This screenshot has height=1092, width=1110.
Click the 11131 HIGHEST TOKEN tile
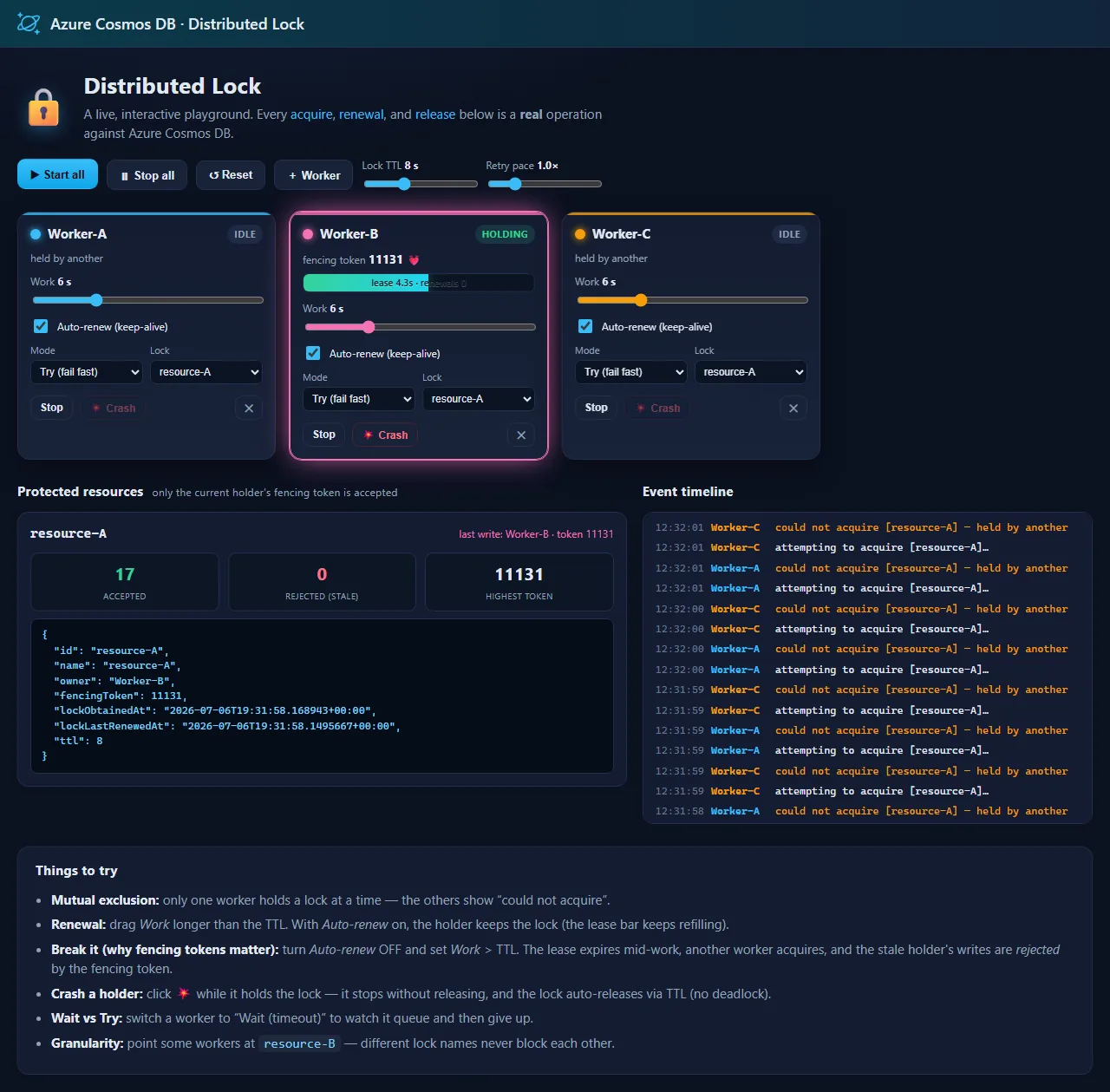pyautogui.click(x=519, y=582)
